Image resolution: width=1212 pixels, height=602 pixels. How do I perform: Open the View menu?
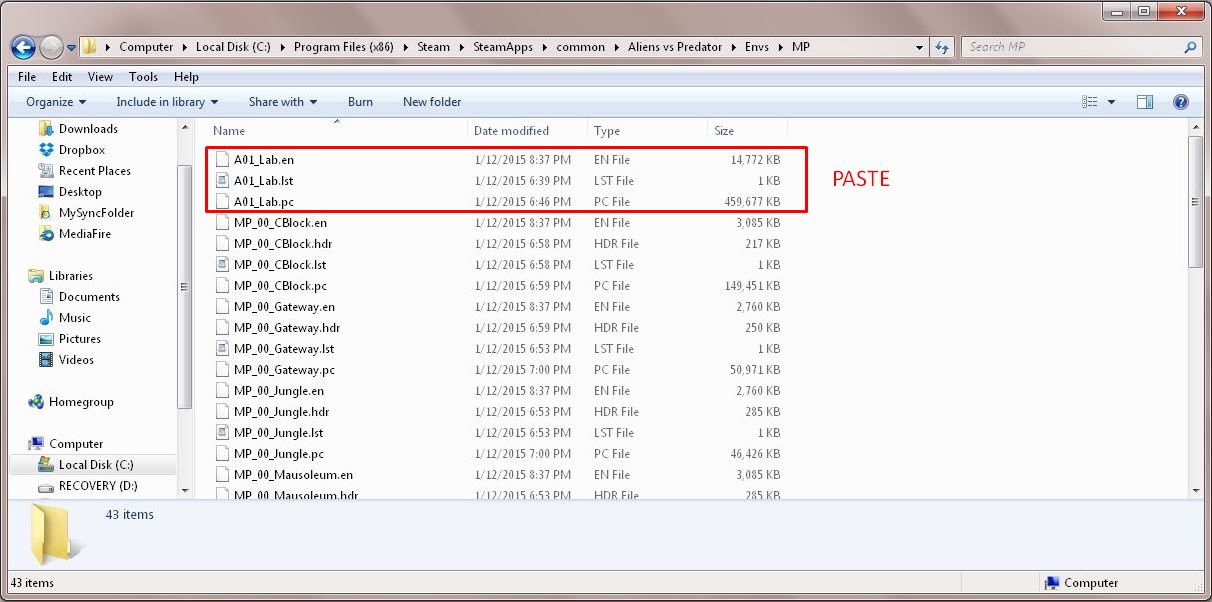(100, 77)
